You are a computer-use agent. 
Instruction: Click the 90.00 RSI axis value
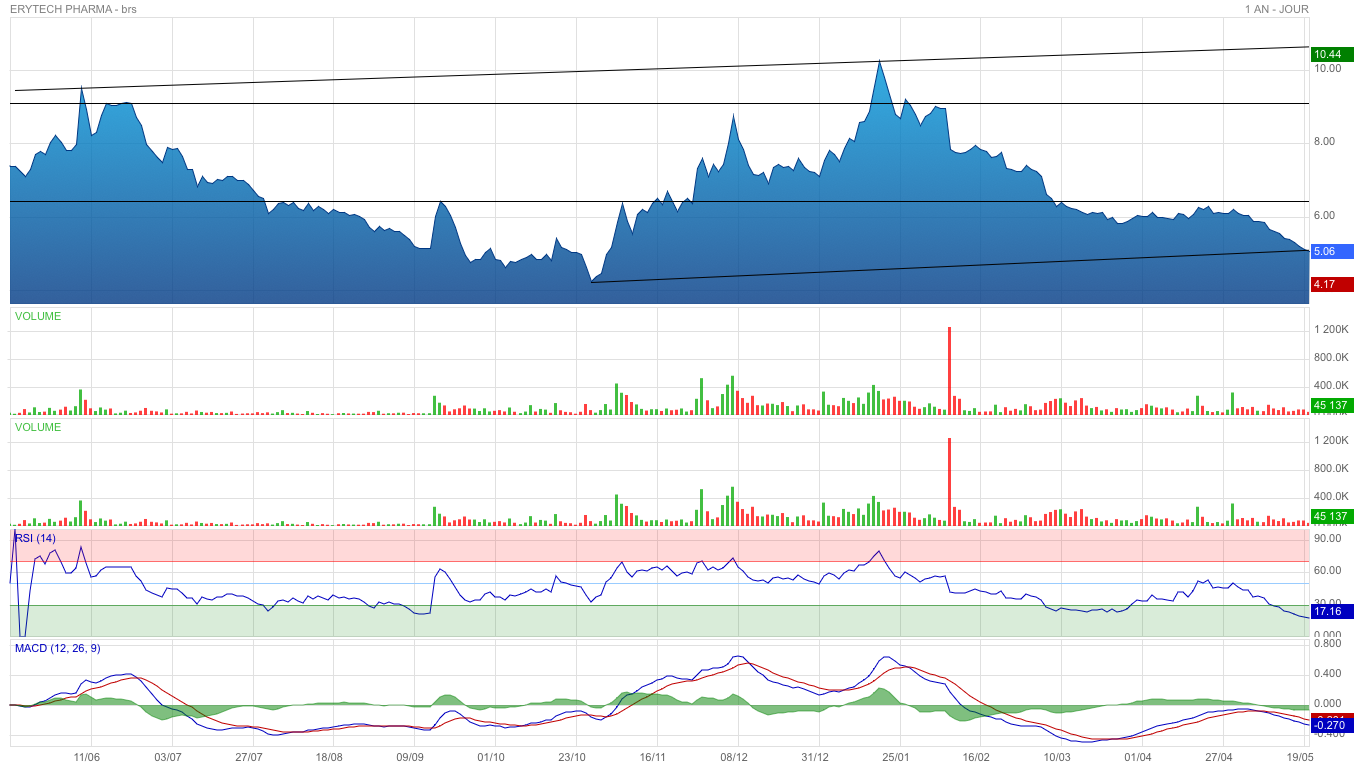click(1327, 536)
